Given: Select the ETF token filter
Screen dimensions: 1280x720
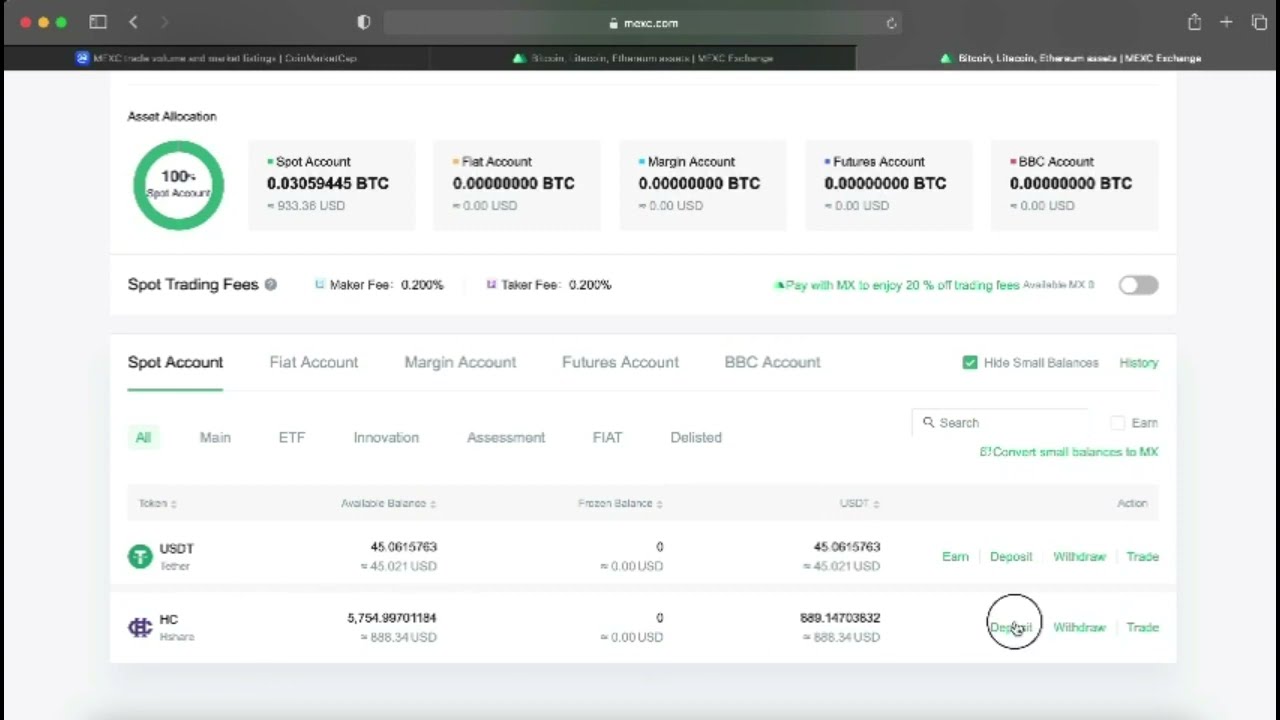Looking at the screenshot, I should point(291,438).
